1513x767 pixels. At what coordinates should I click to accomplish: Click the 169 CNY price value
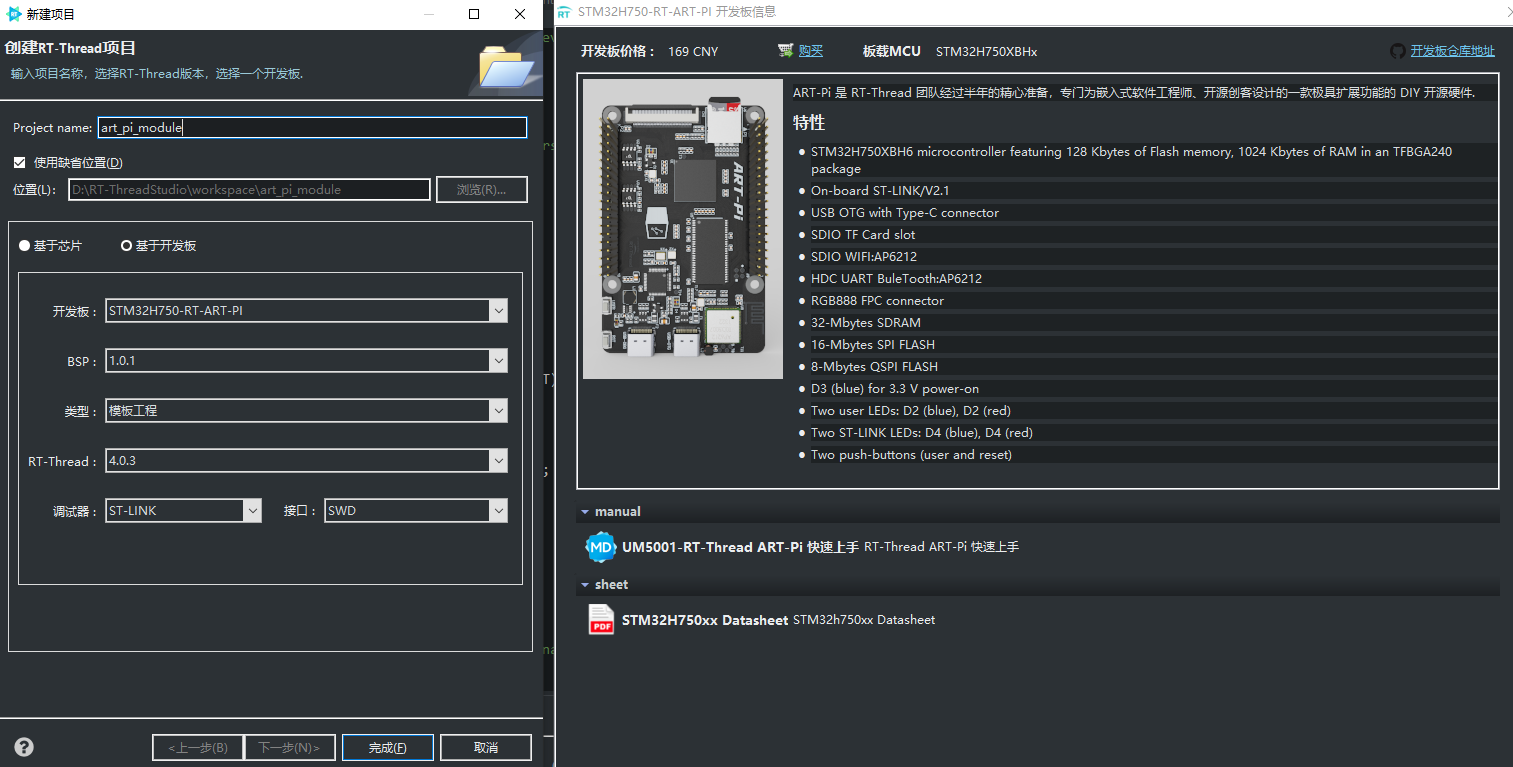click(693, 51)
